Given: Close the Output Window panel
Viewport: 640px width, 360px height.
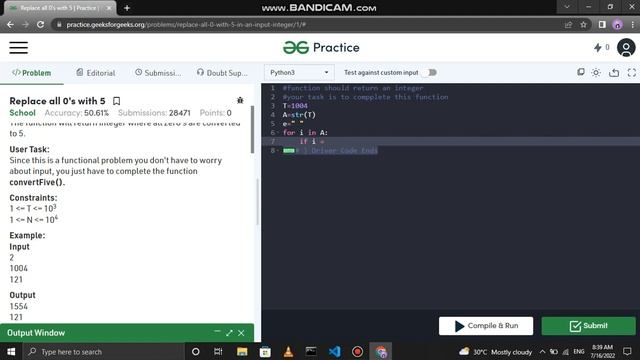Looking at the screenshot, I should click(241, 333).
